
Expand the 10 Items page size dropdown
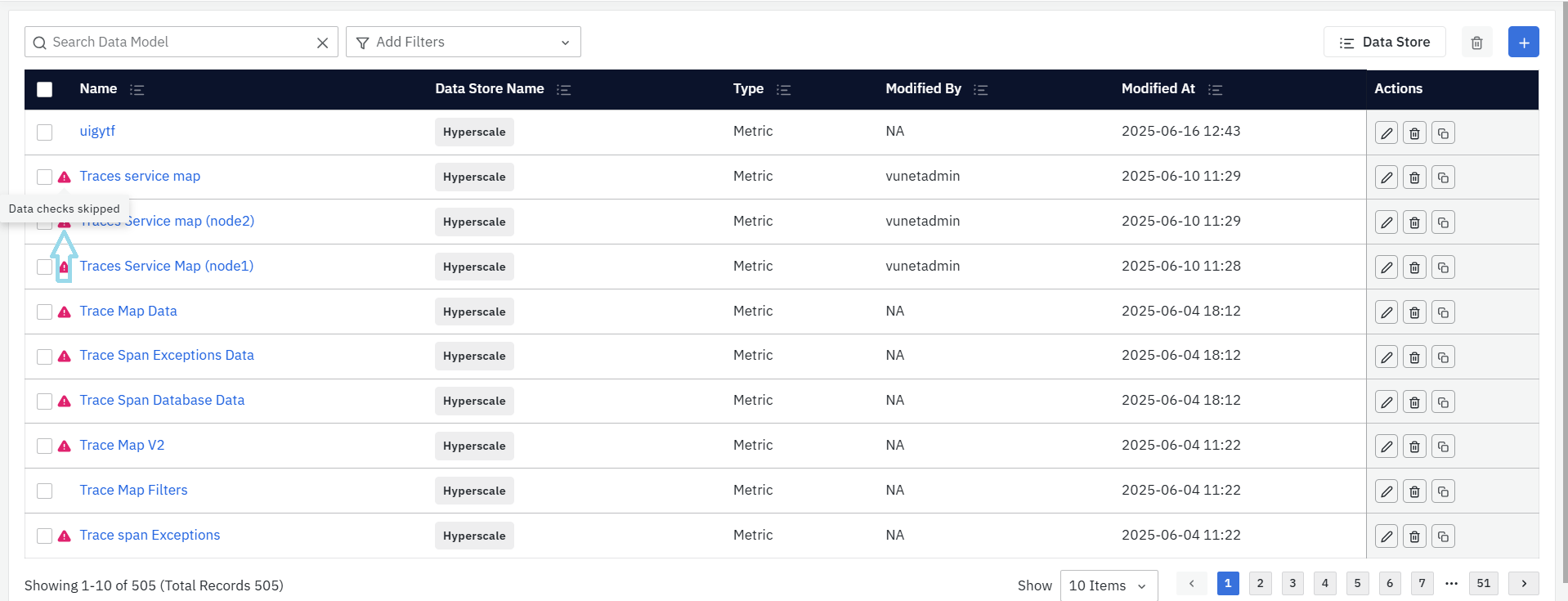point(1108,585)
